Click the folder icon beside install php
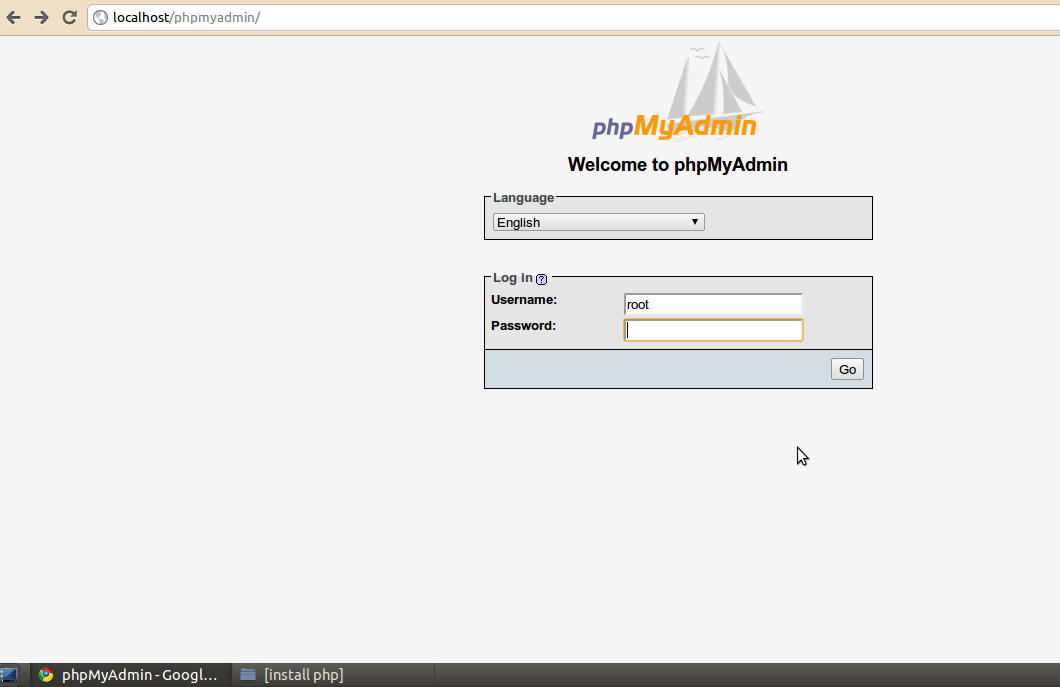 click(x=248, y=675)
